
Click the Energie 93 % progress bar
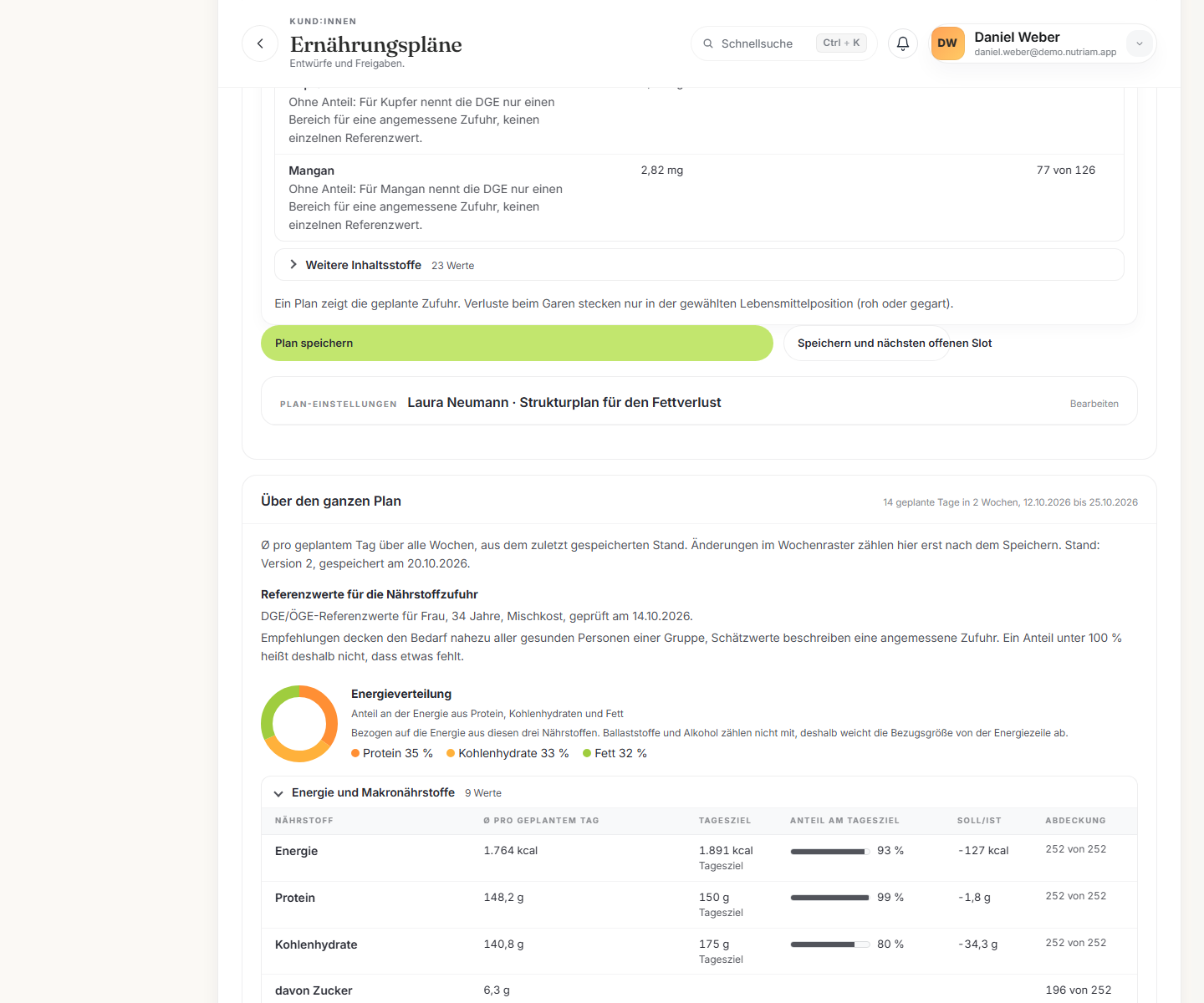(830, 852)
